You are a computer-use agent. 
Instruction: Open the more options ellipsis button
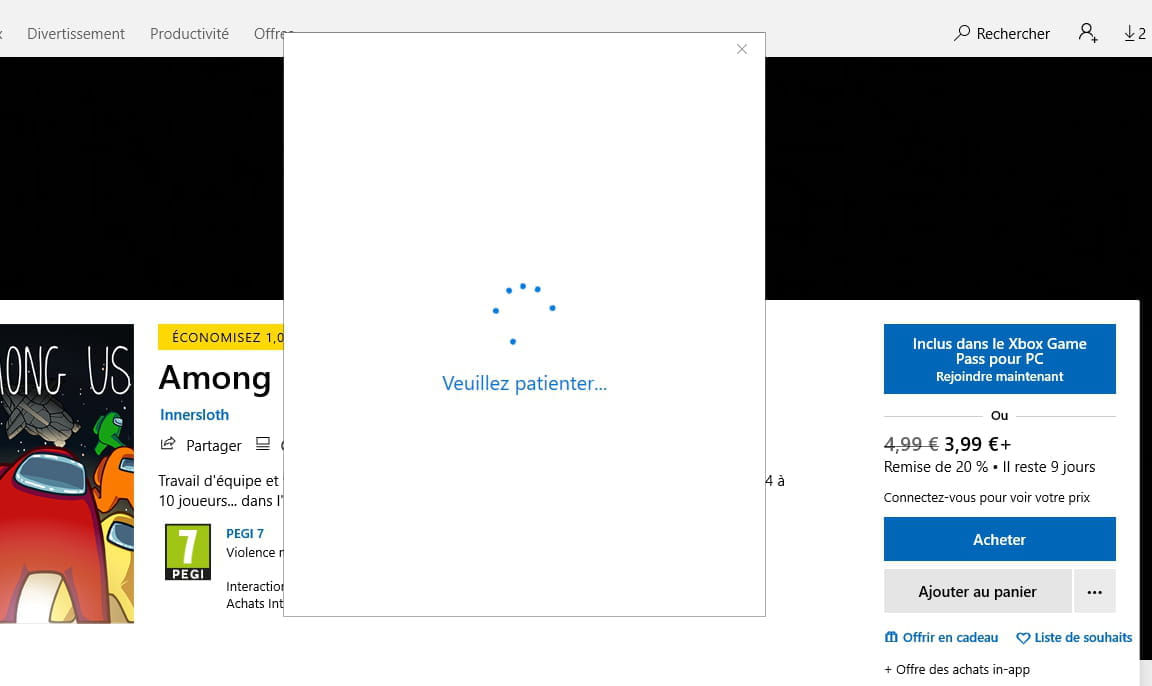pyautogui.click(x=1095, y=591)
